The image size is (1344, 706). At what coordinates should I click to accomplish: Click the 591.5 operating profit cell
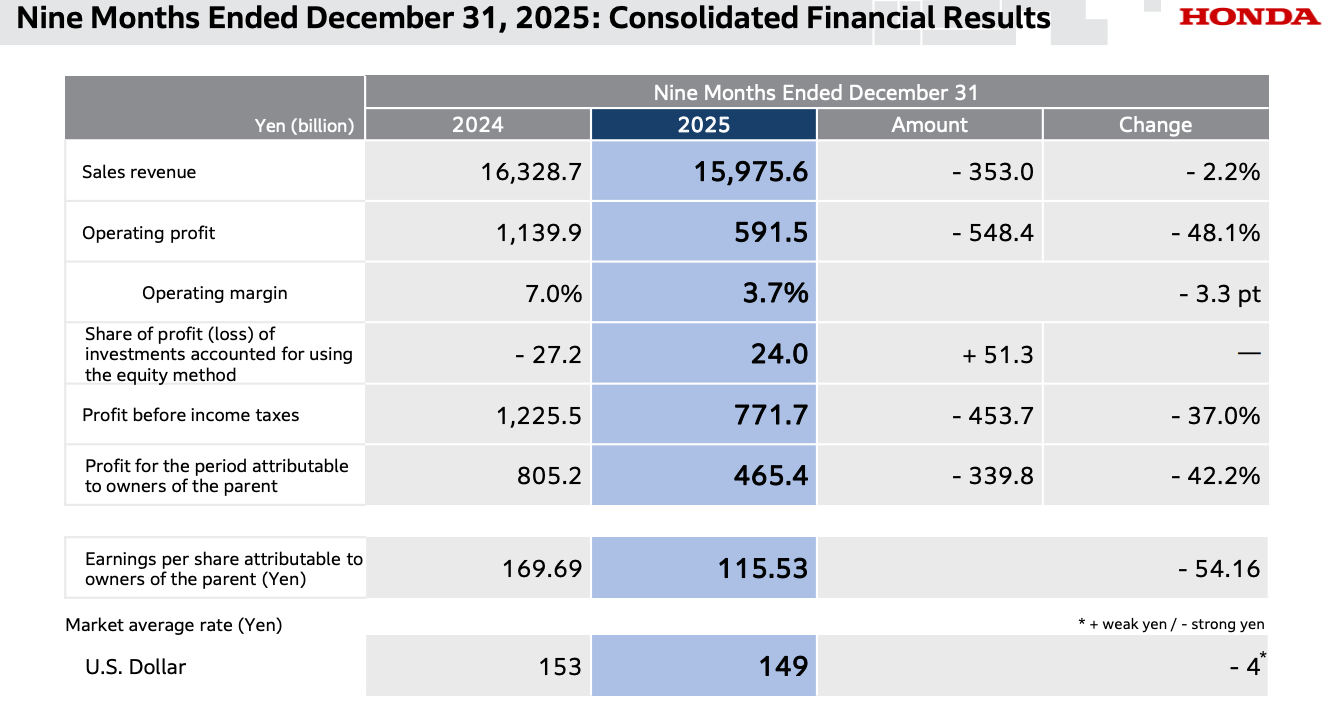point(771,233)
